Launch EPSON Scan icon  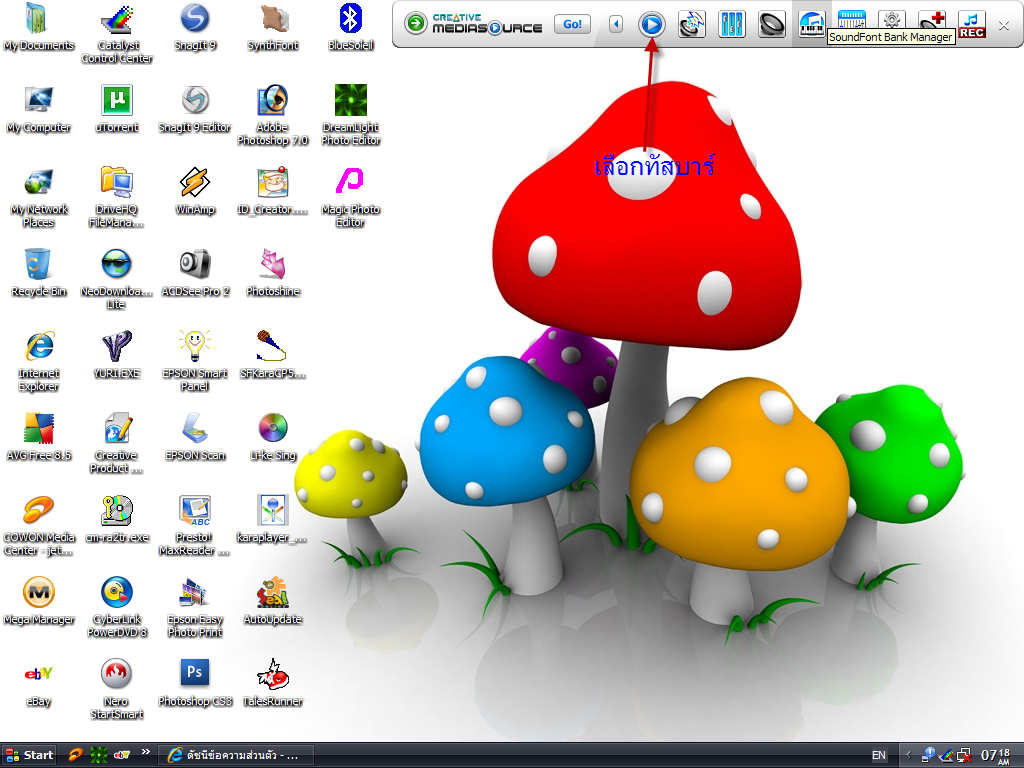pyautogui.click(x=195, y=437)
